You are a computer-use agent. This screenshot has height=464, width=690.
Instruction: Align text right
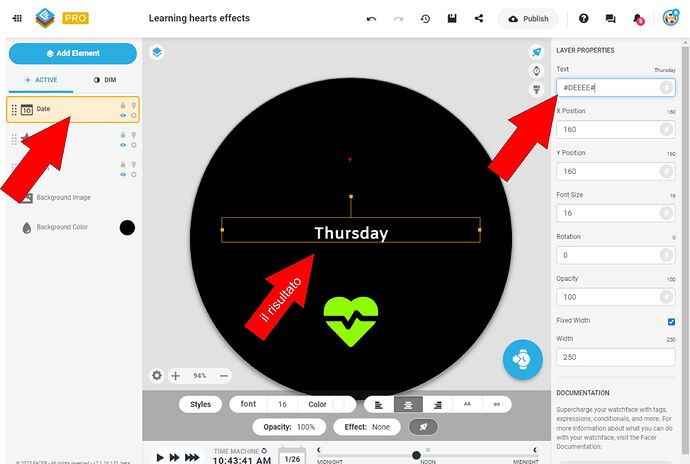tap(437, 405)
